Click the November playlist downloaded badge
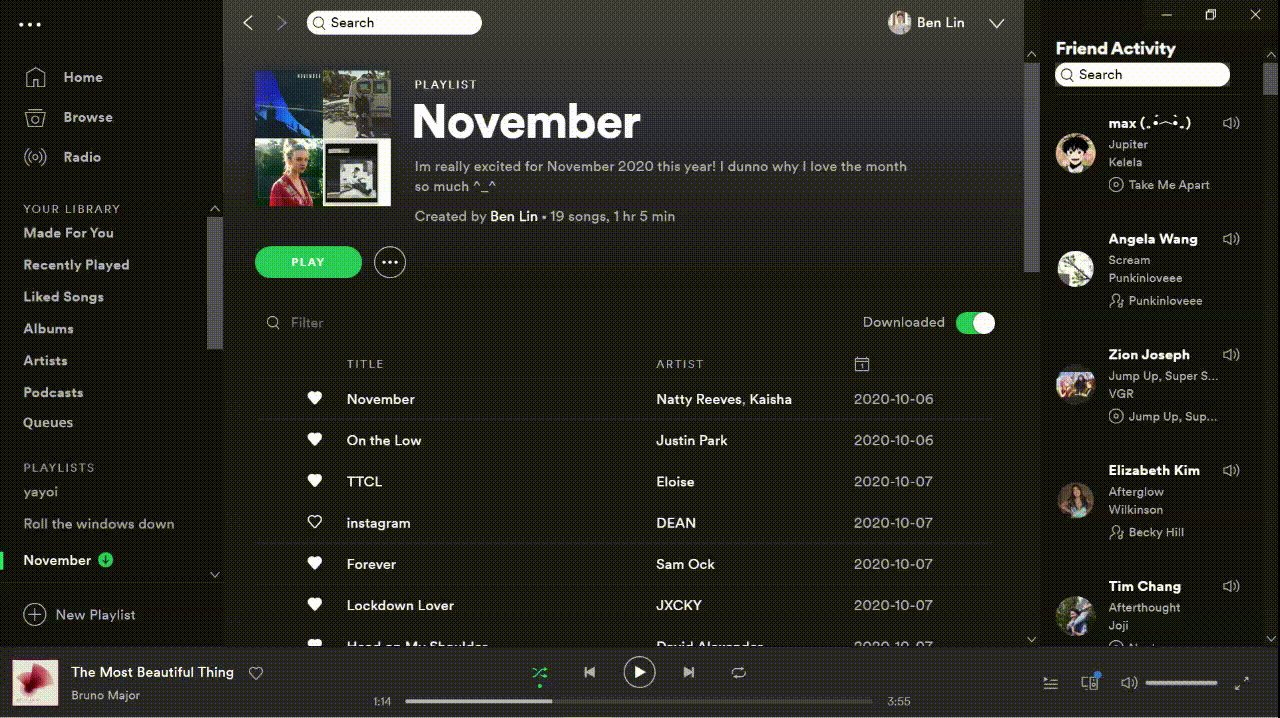The height and width of the screenshot is (718, 1280). [x=106, y=560]
